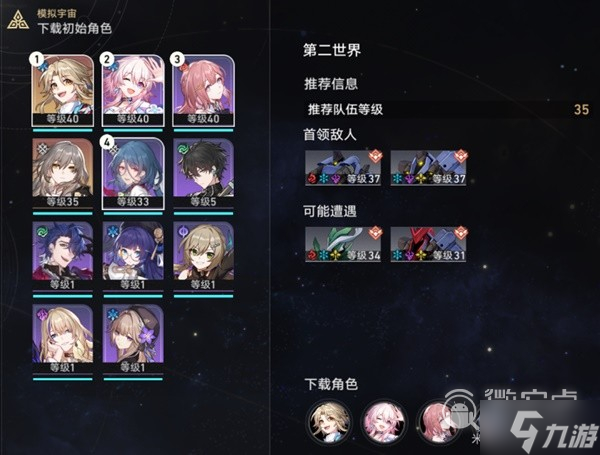Deselect Asta in team slot 3
Viewport: 600px width, 455px height.
[x=203, y=91]
